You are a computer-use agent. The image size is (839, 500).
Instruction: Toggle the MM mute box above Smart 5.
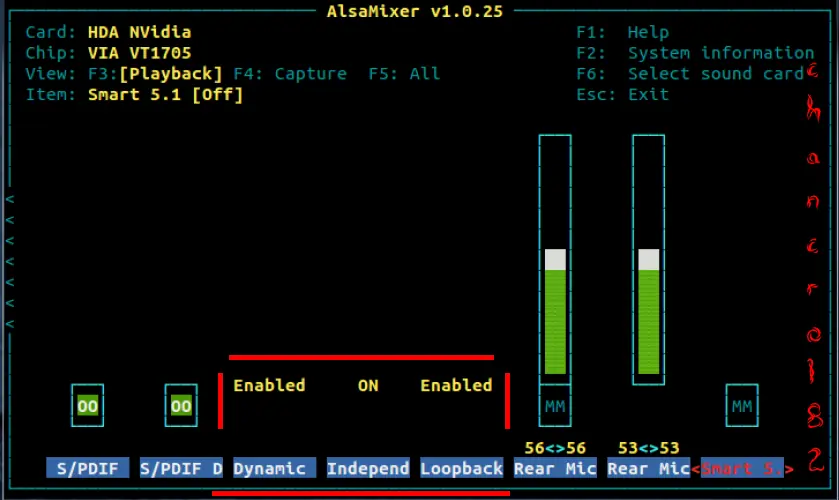click(742, 406)
